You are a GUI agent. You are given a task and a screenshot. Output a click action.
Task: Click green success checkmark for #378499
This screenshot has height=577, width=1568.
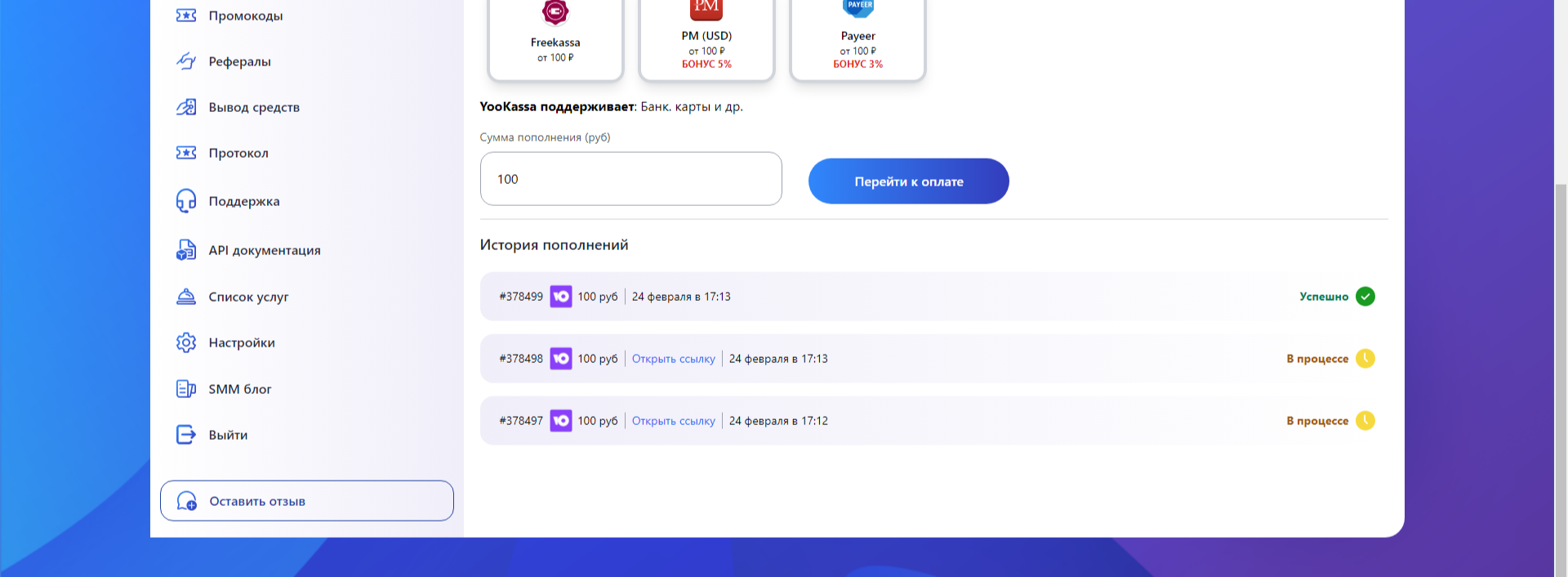(x=1365, y=297)
